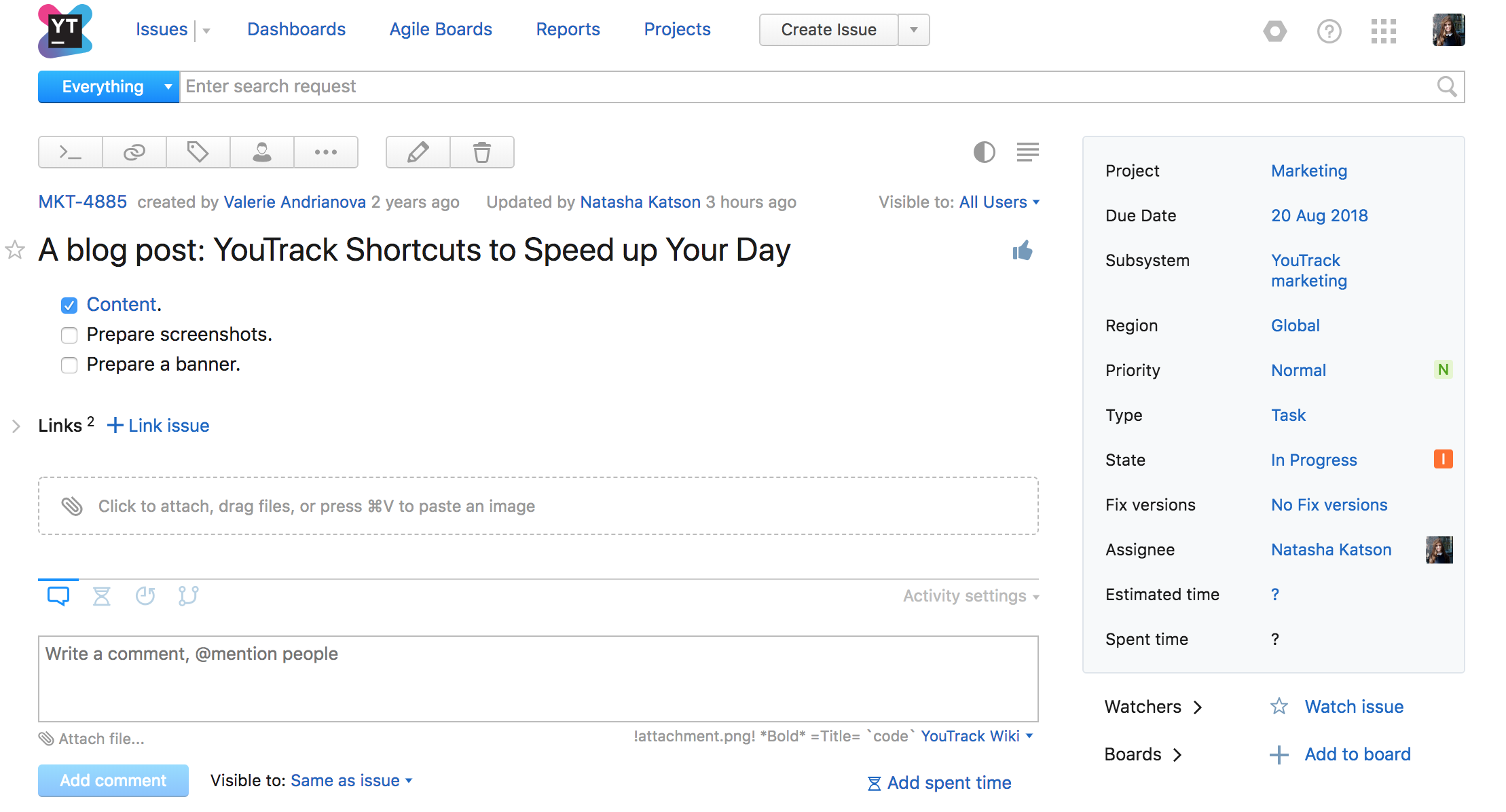1506x812 pixels.
Task: Click the YouTrack logo
Action: coord(65,31)
